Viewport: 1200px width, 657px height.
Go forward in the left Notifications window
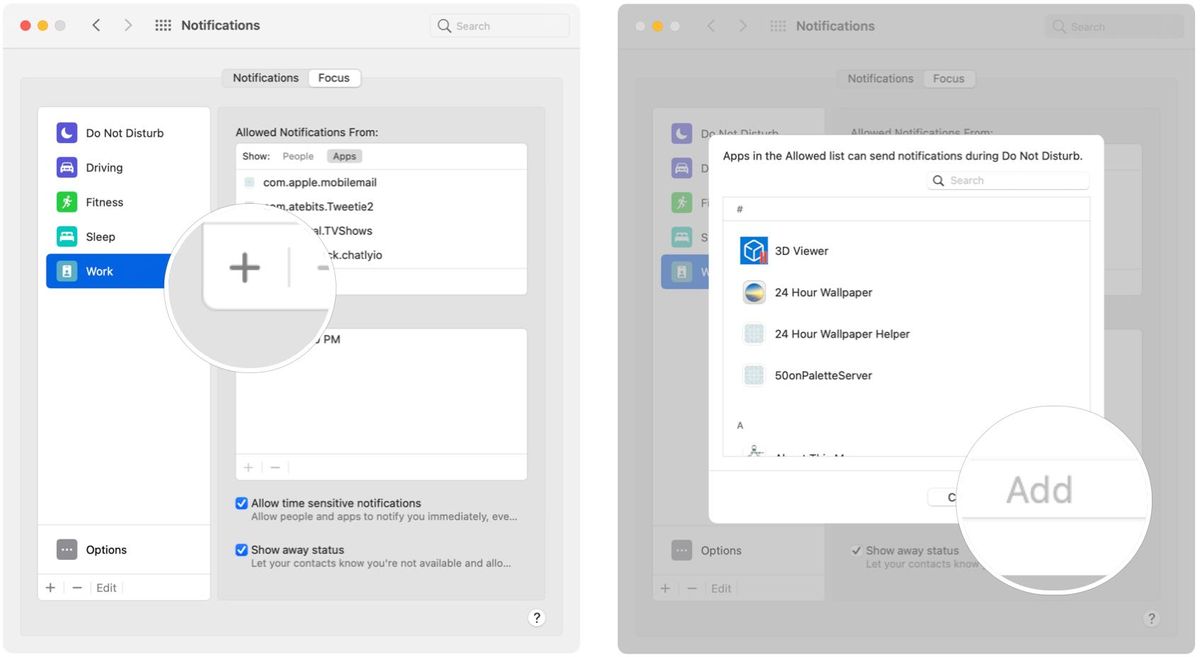click(128, 25)
